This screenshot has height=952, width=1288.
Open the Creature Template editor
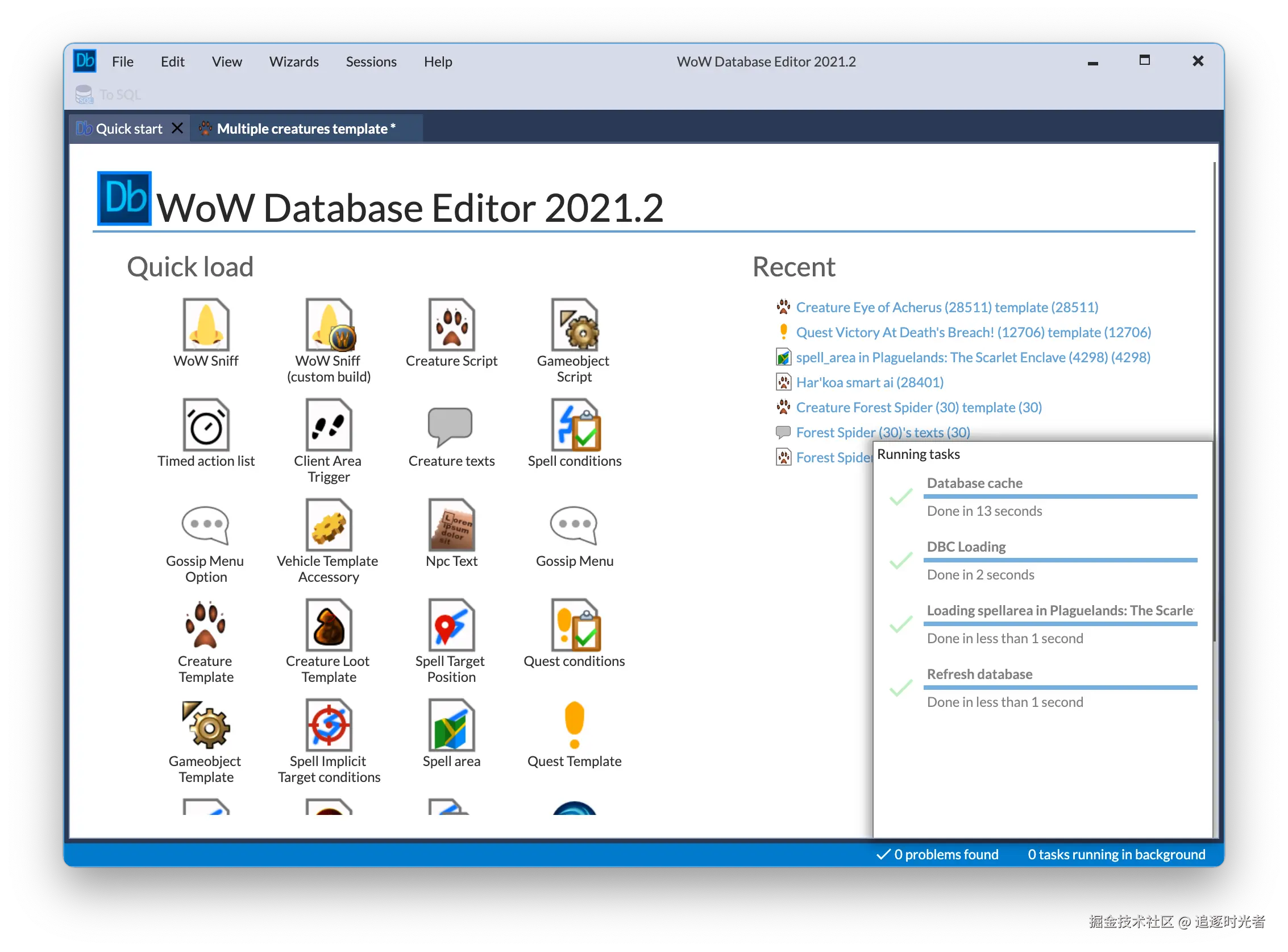(206, 641)
